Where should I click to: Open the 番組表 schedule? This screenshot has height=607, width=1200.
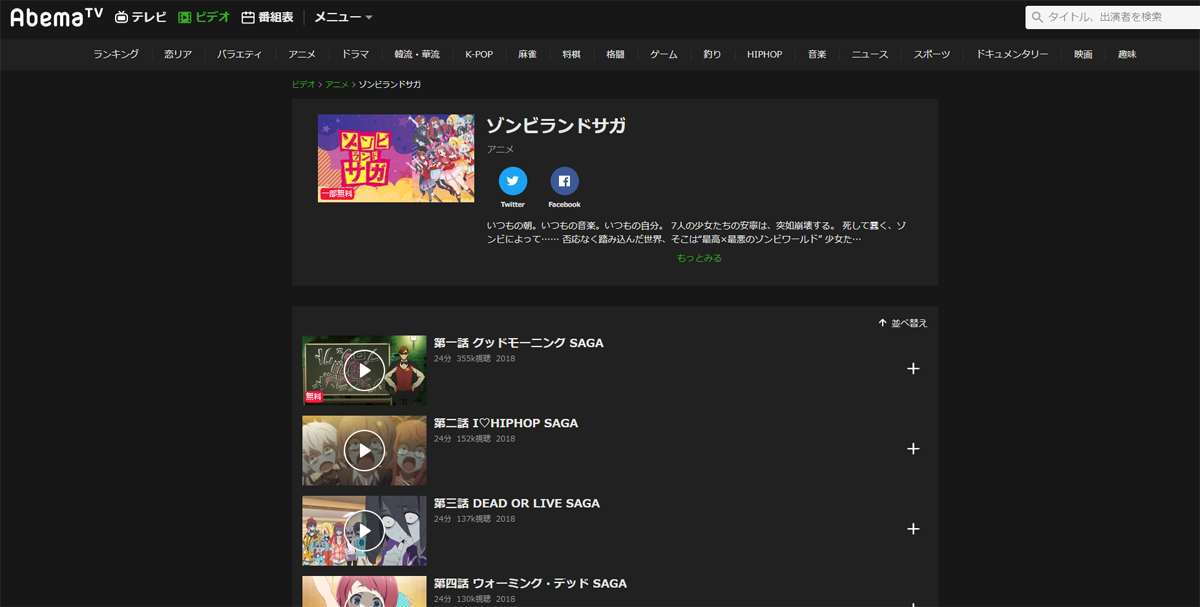pyautogui.click(x=267, y=17)
